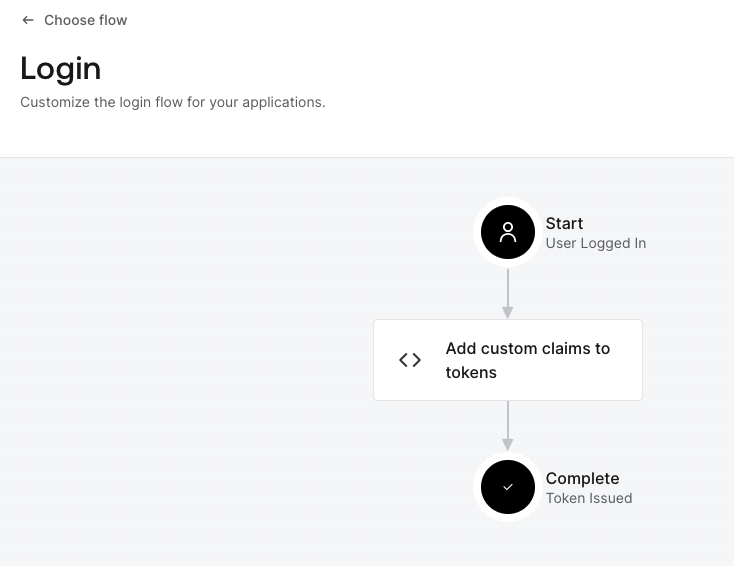Click the empty dotted canvas left of the flow
Screen dimensions: 734x566
180,360
